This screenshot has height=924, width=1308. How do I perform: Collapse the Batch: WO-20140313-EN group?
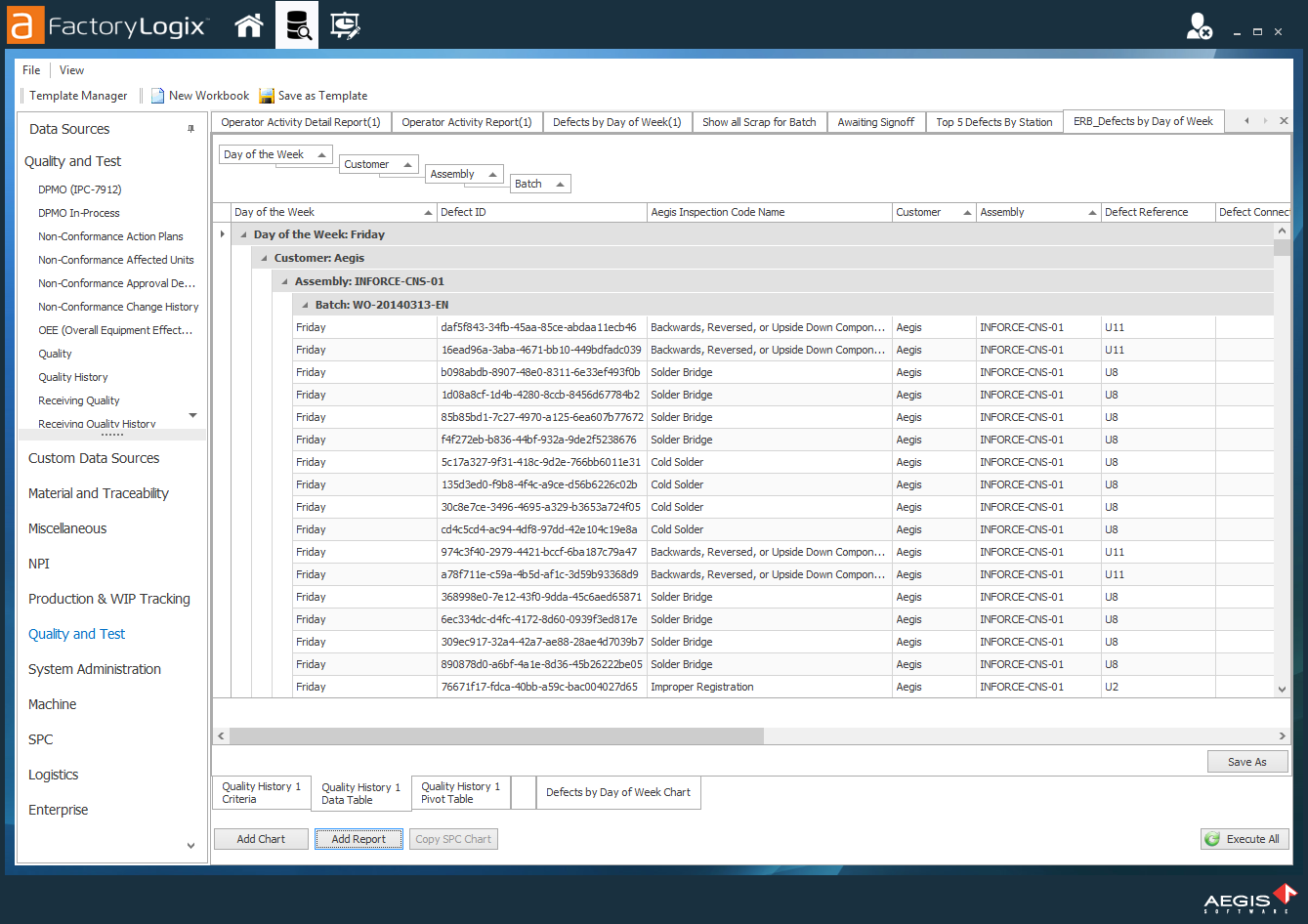coord(304,304)
